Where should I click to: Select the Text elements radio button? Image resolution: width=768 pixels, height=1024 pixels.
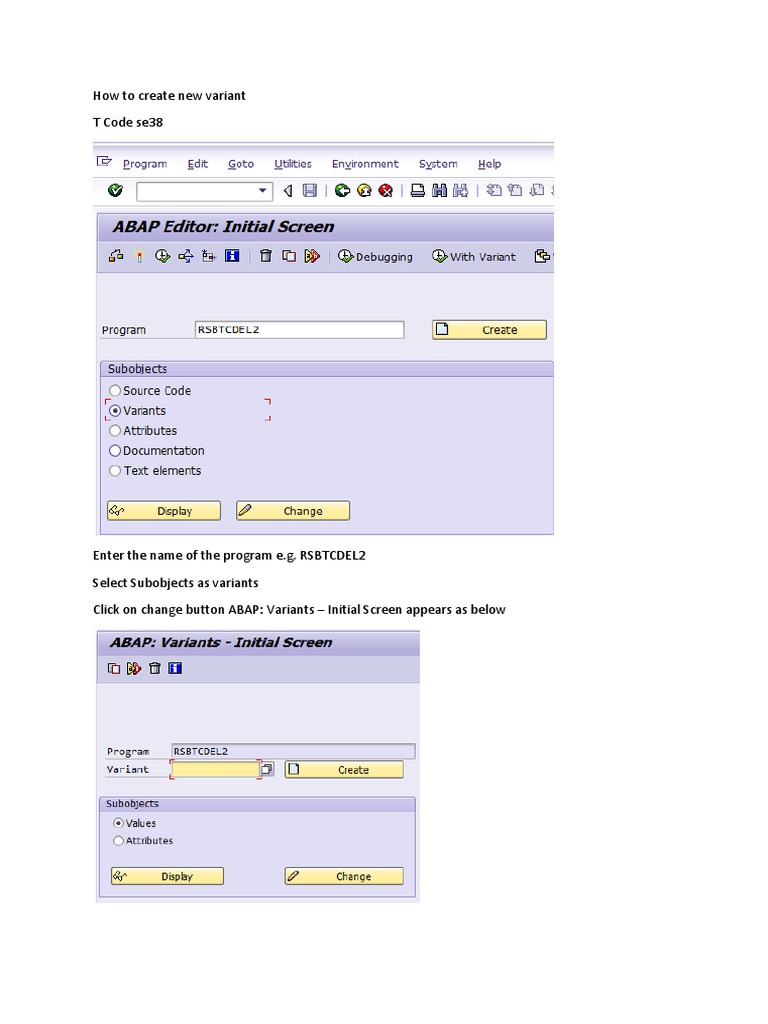(115, 471)
